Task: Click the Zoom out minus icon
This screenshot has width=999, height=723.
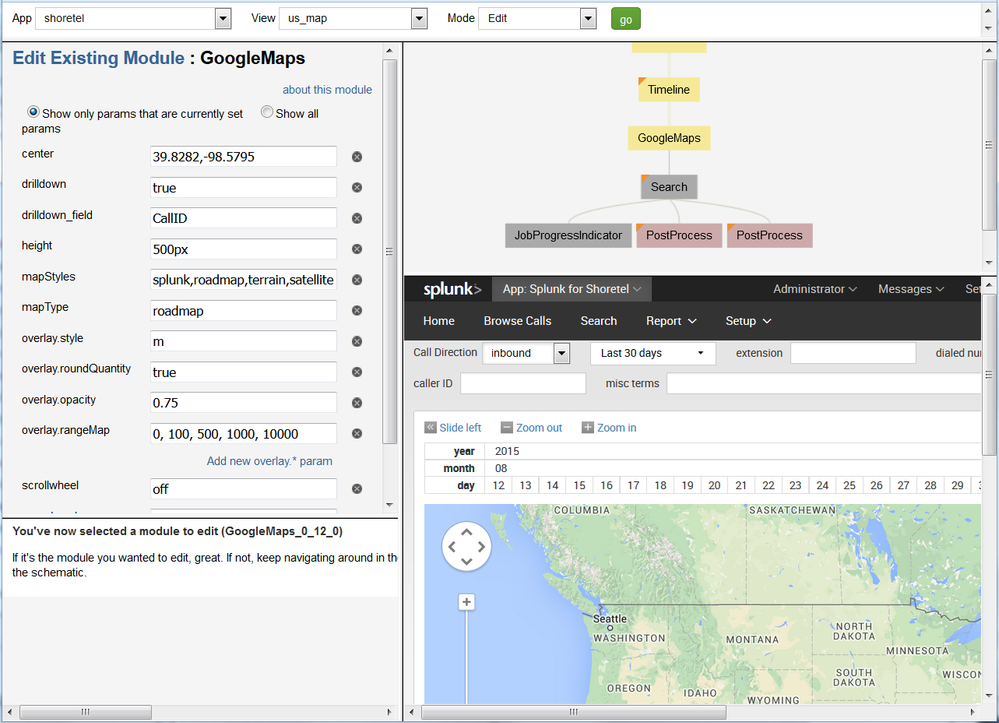Action: pos(507,427)
